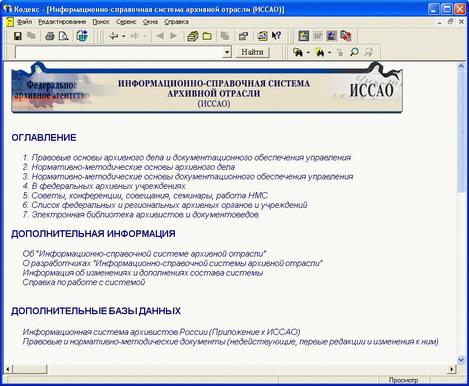Click the stacked books toolbar icon

(193, 36)
